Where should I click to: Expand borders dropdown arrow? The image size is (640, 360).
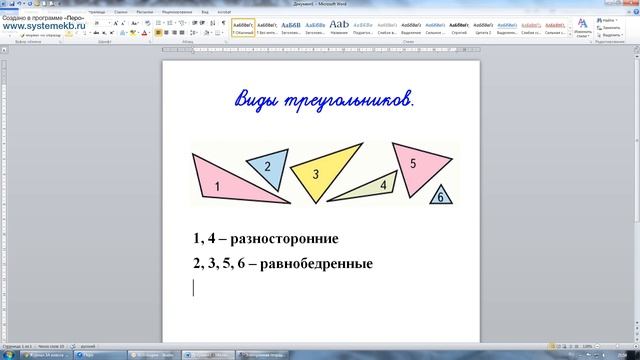point(222,33)
